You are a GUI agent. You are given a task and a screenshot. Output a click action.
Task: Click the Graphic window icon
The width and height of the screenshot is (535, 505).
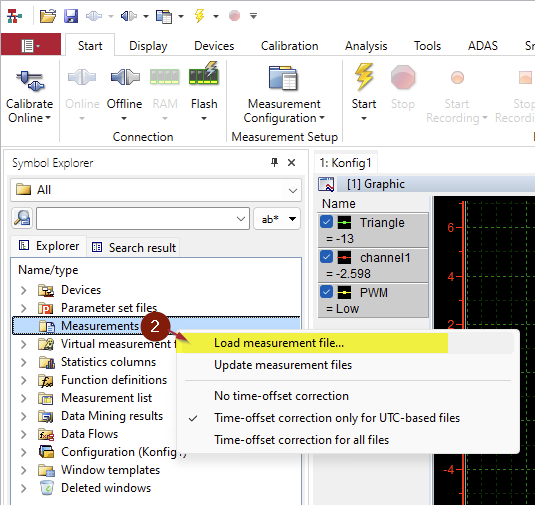pos(326,184)
